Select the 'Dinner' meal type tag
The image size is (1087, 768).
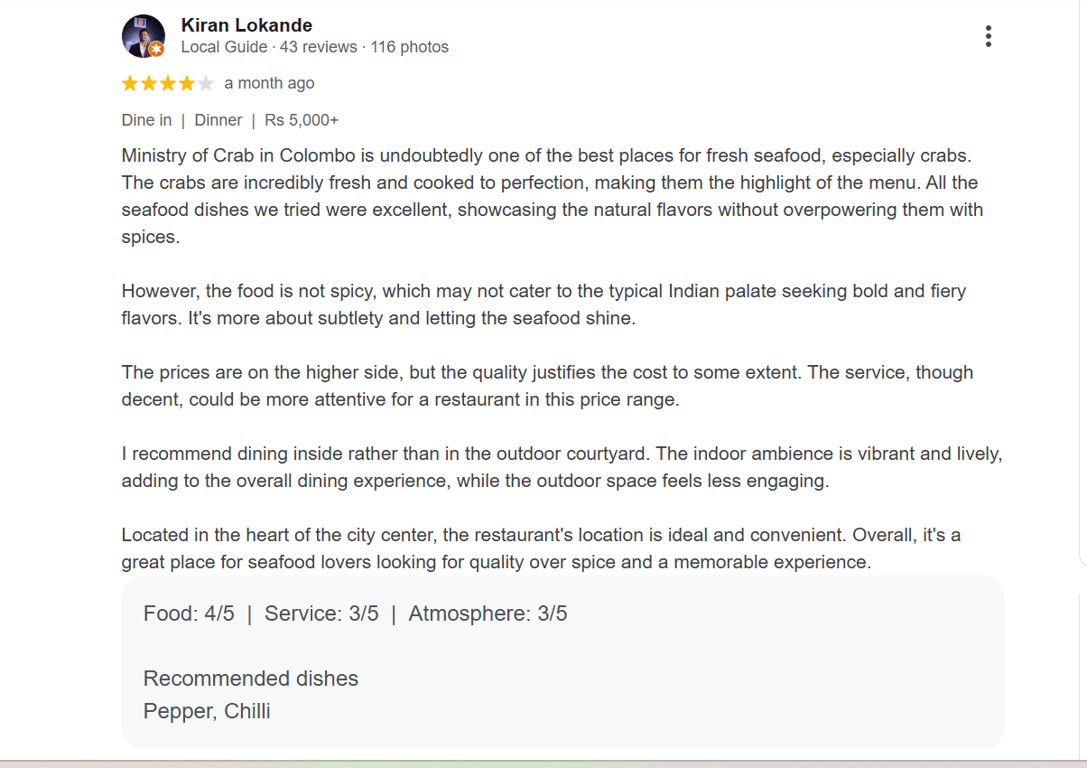218,120
